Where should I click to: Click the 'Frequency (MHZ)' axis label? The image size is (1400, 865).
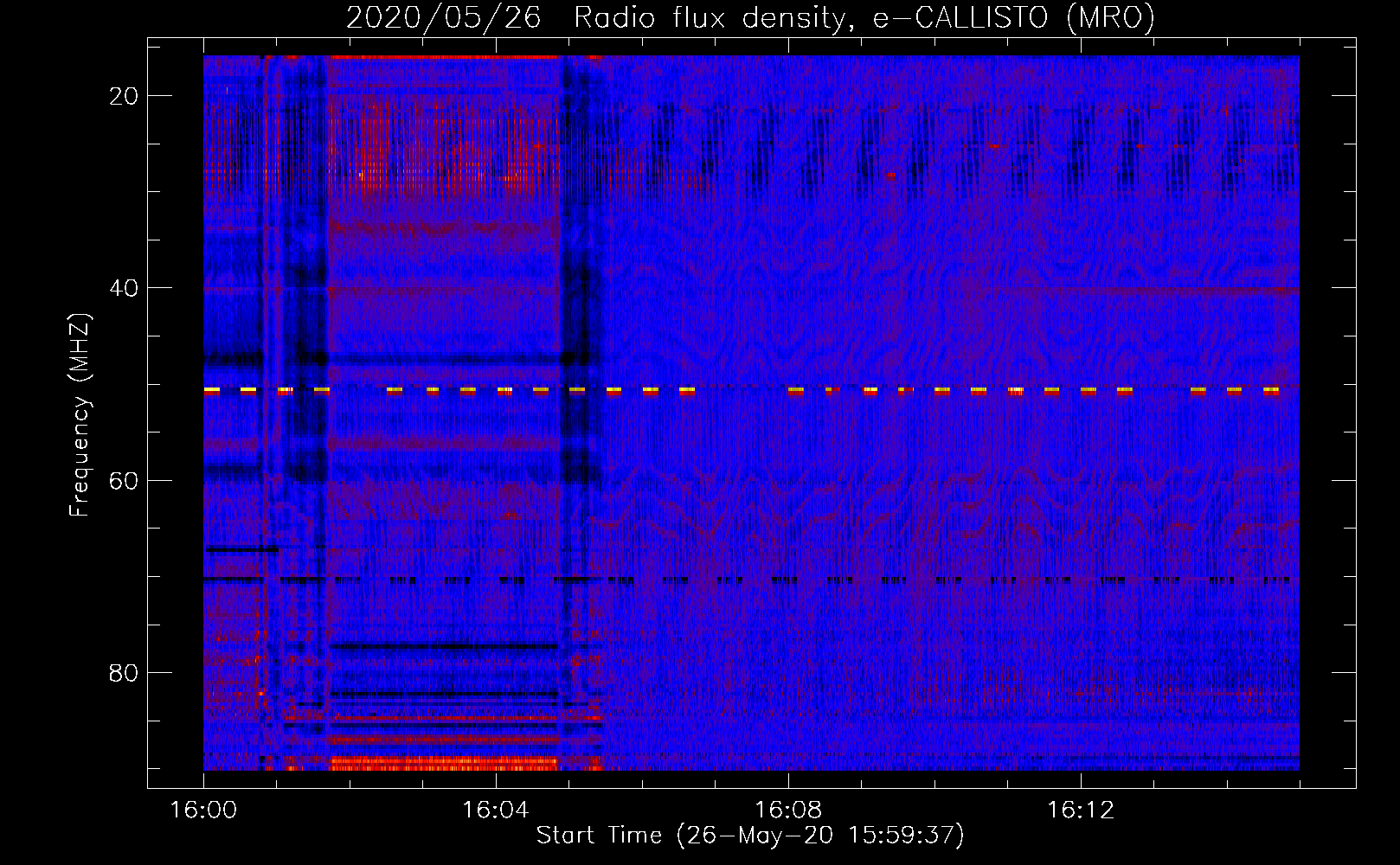(80, 415)
